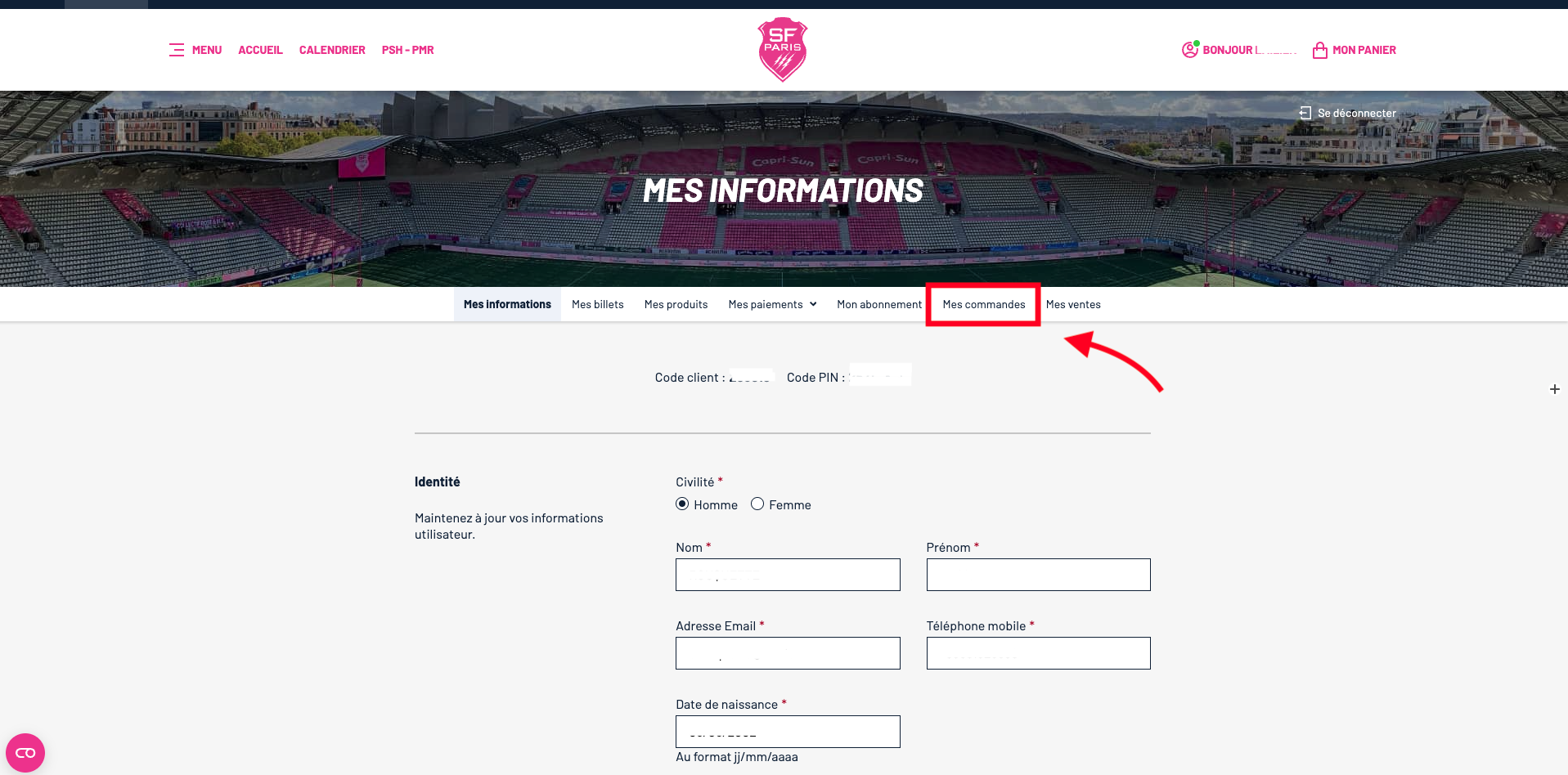The height and width of the screenshot is (775, 1568).
Task: Open the pink chat widget icon
Action: tap(25, 752)
